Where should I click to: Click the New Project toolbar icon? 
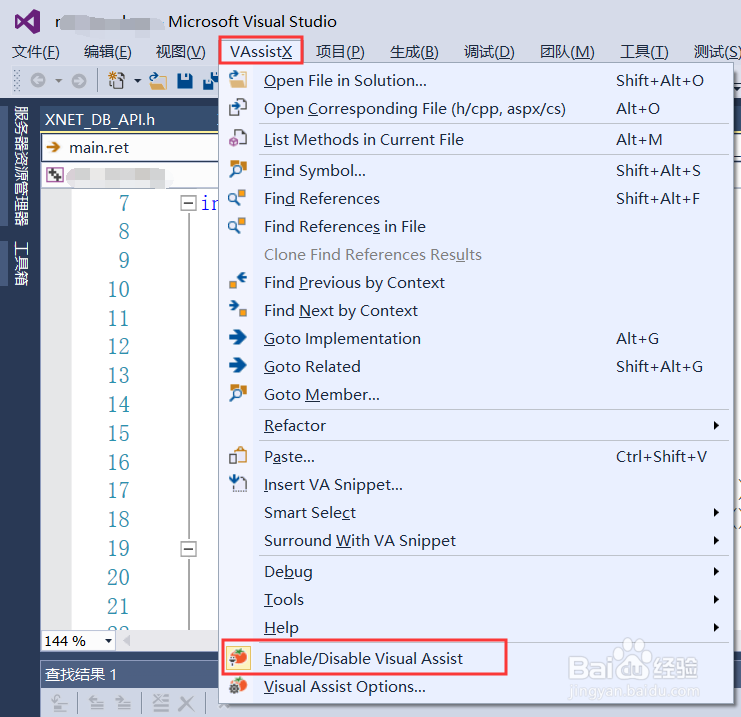116,80
